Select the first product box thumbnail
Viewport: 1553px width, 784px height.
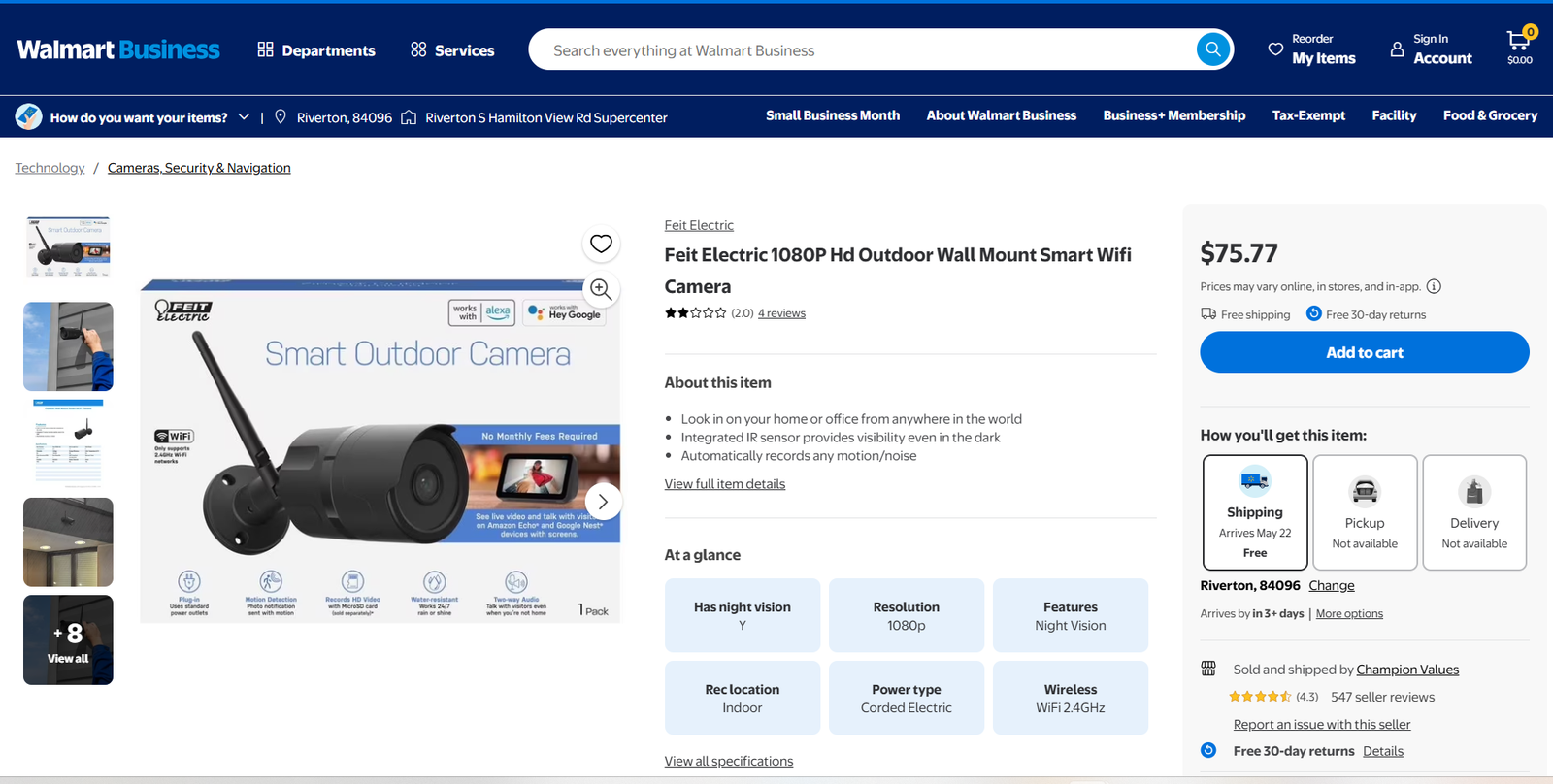tap(68, 247)
